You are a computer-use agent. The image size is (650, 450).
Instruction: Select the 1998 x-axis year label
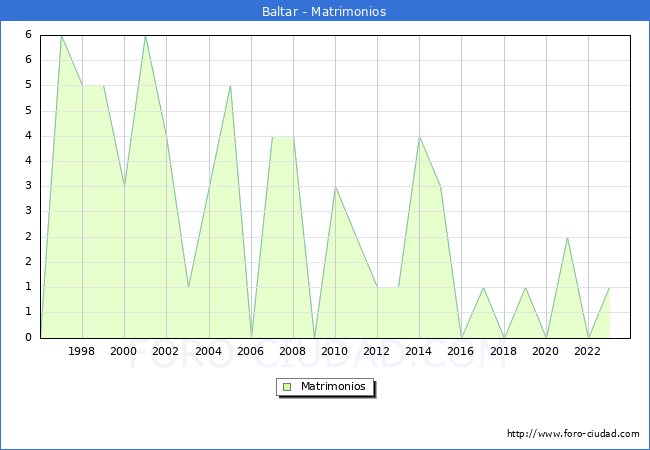tap(82, 351)
